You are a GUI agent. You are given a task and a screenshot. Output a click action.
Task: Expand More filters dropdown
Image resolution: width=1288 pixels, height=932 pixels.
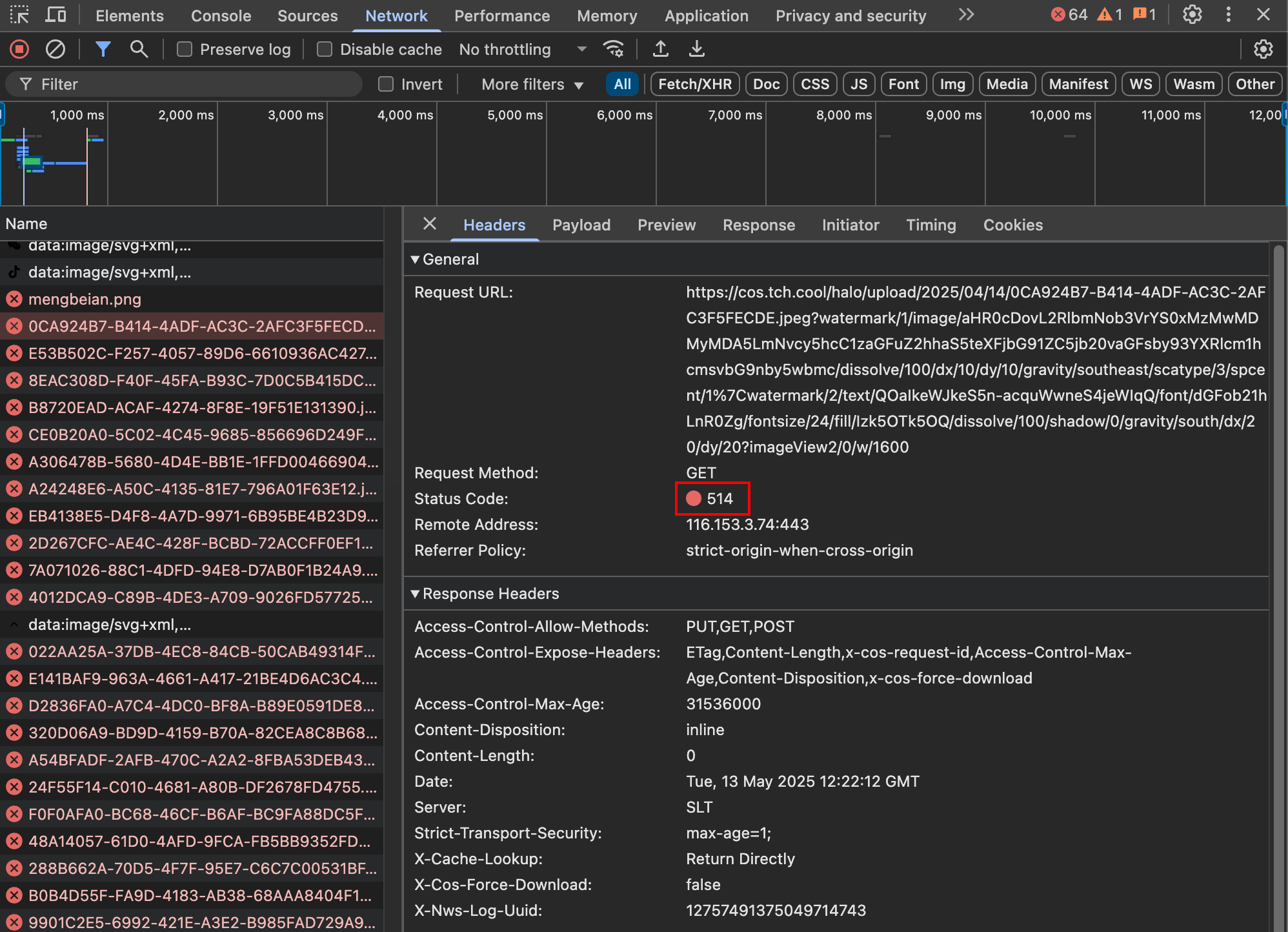point(532,84)
